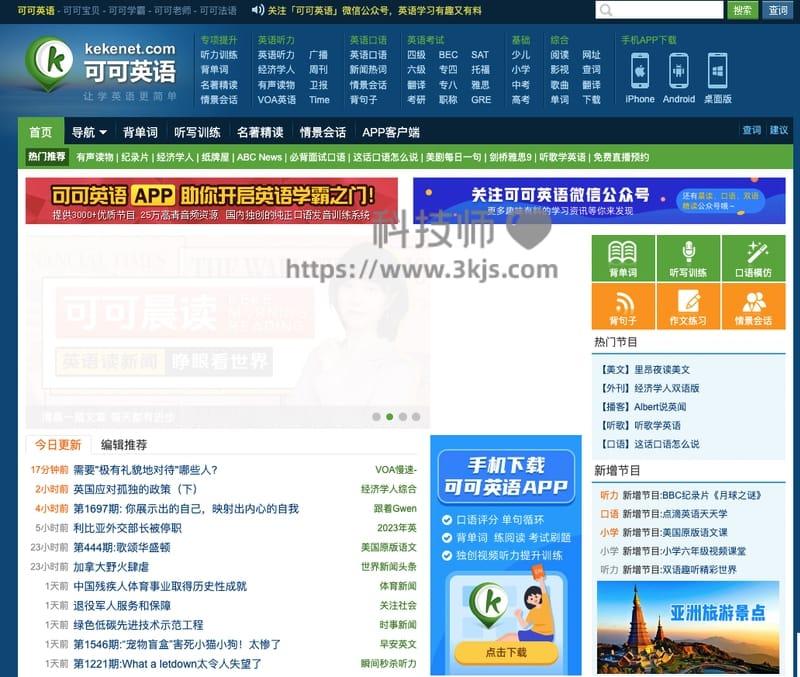
Task: Open the red 可可英语 APP banner
Action: point(212,200)
